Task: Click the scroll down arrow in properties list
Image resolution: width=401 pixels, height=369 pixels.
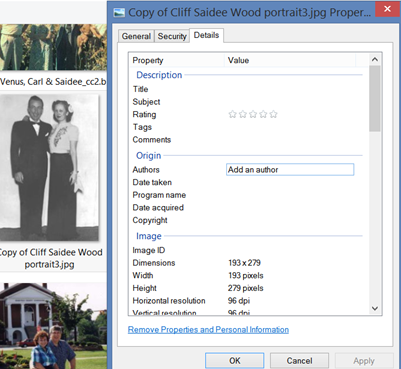Action: pos(375,308)
